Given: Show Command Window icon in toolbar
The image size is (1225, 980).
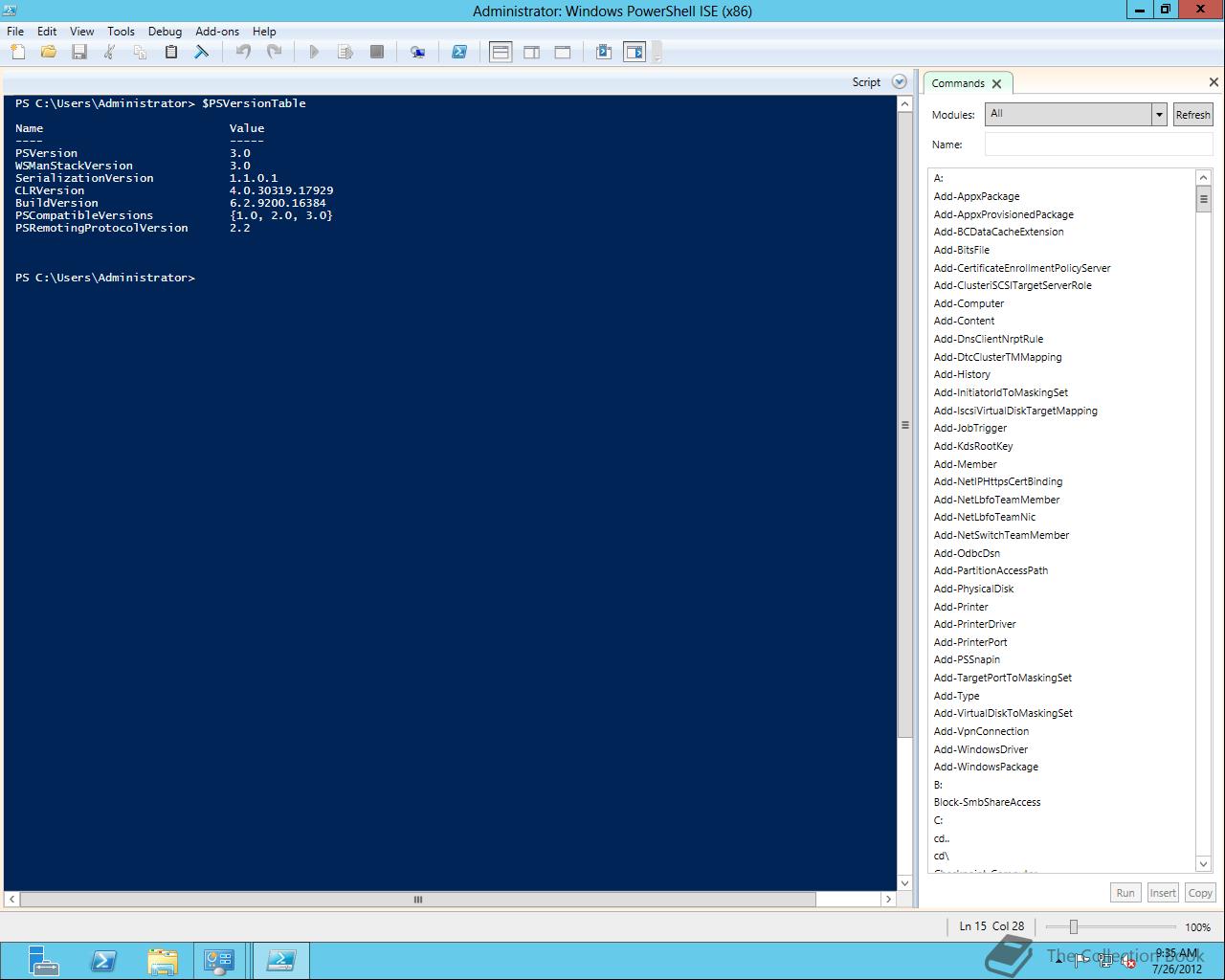Looking at the screenshot, I should click(604, 52).
